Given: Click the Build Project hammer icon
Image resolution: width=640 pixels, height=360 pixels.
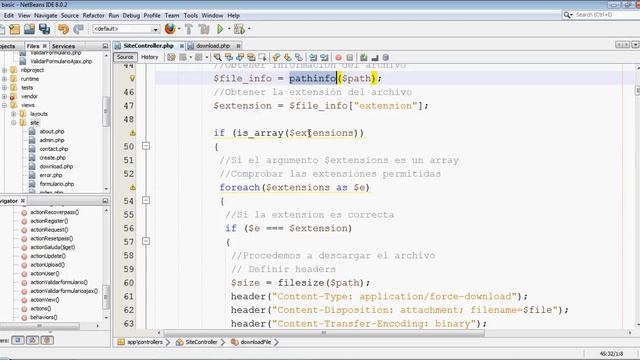Looking at the screenshot, I should (189, 29).
